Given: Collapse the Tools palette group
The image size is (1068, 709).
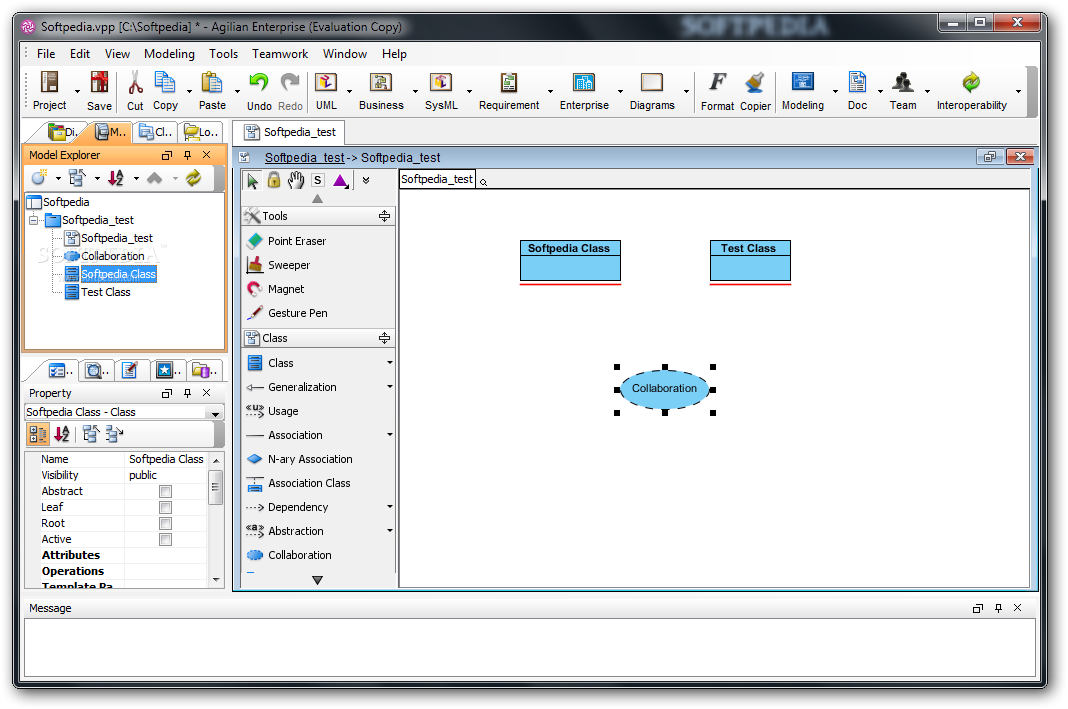Looking at the screenshot, I should [384, 216].
